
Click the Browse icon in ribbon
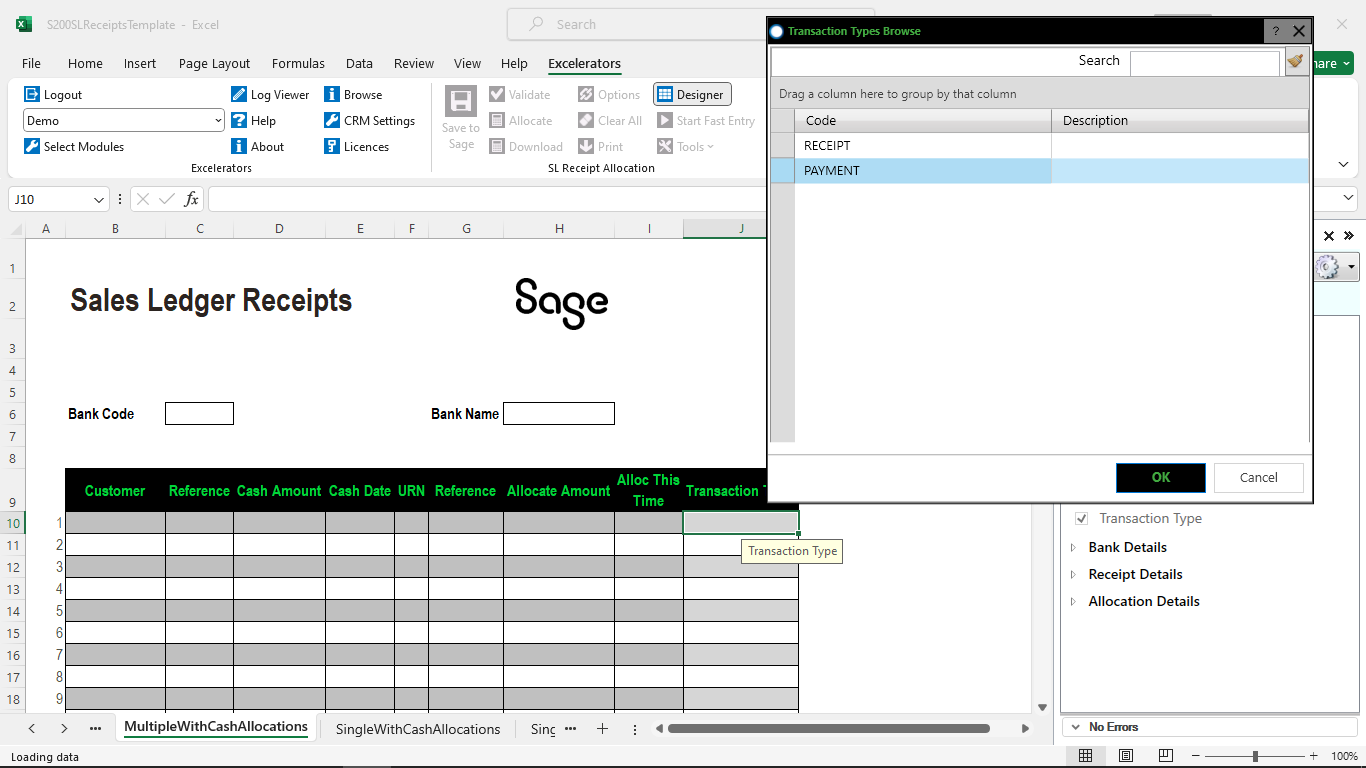pyautogui.click(x=332, y=94)
